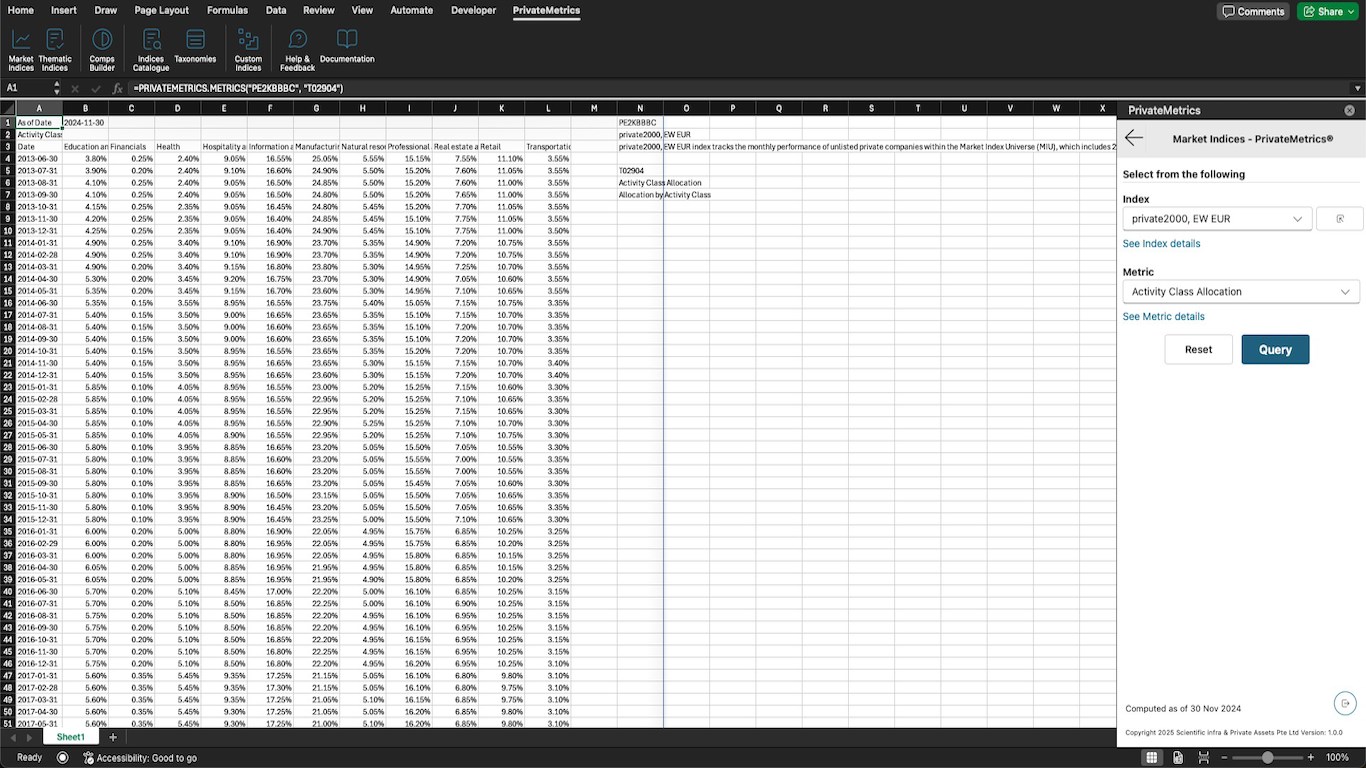Viewport: 1366px width, 768px height.
Task: Open the Index dropdown showing private2000, EW EUR
Action: [x=1217, y=218]
